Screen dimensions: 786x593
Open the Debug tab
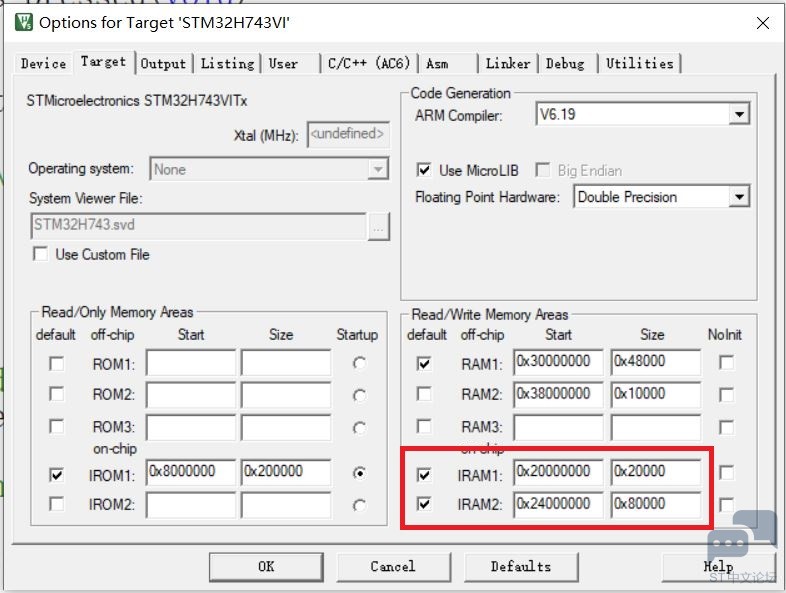click(565, 64)
